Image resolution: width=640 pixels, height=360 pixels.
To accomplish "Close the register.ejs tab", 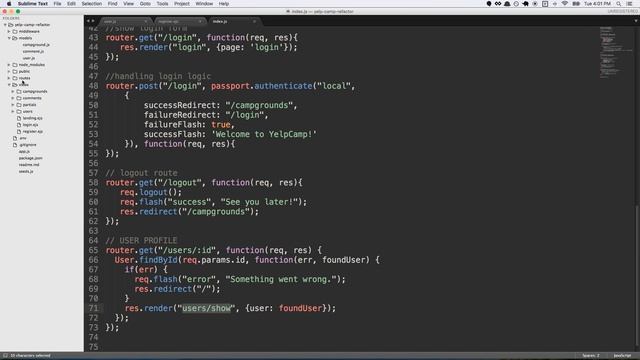I will pyautogui.click(x=200, y=21).
